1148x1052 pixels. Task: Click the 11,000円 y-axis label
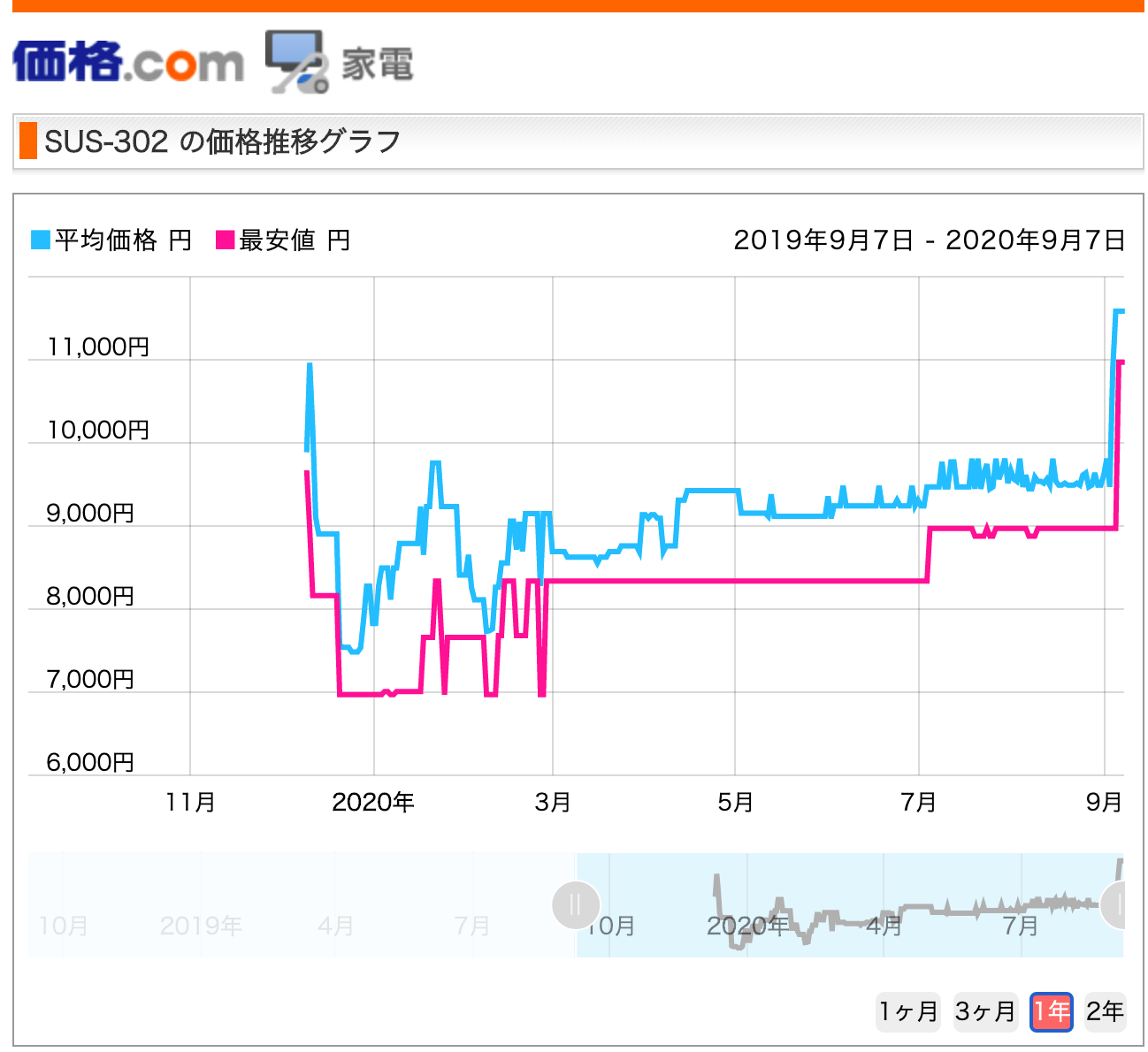click(x=98, y=347)
